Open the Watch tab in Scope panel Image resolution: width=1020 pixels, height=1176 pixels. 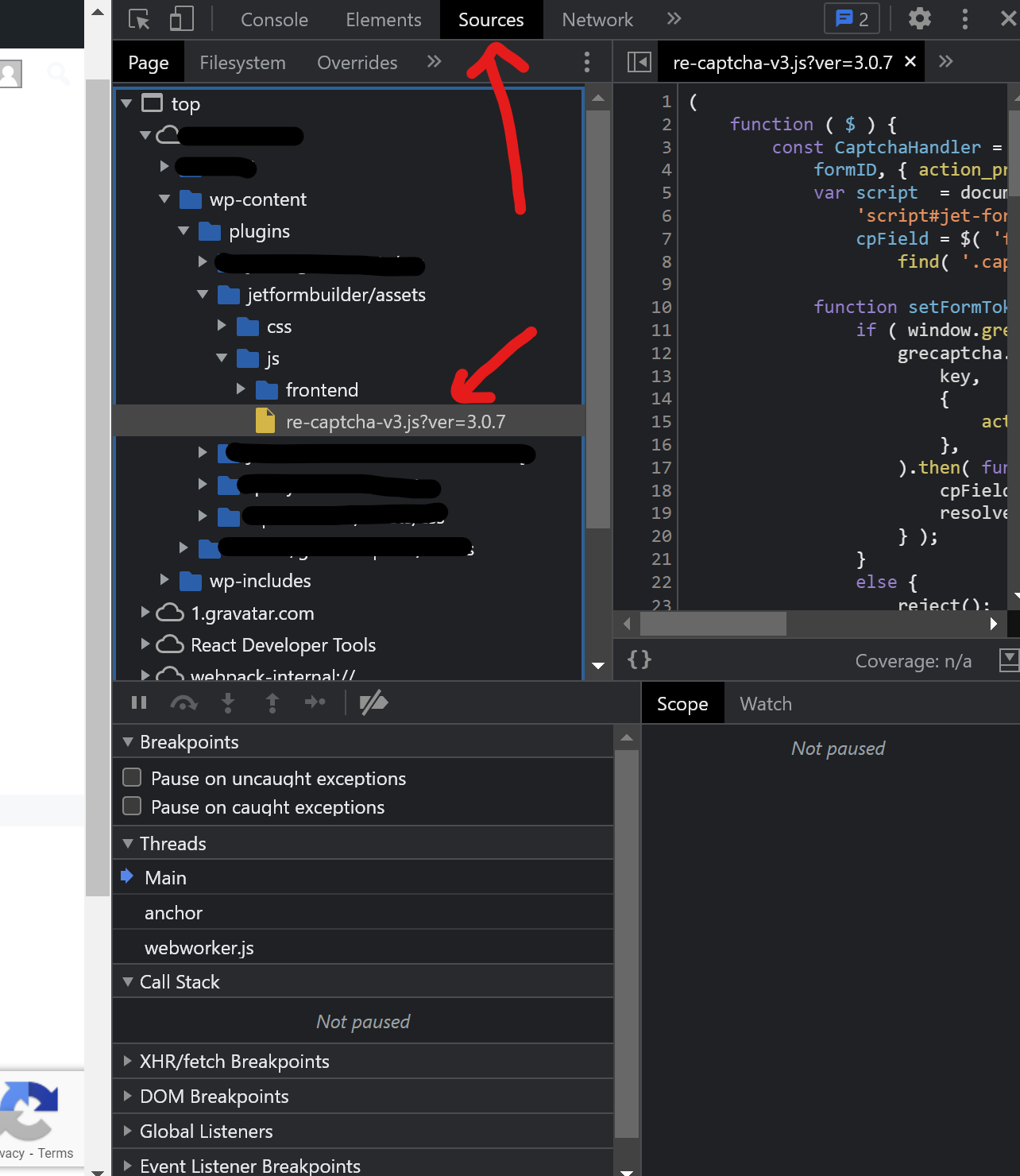(x=765, y=702)
